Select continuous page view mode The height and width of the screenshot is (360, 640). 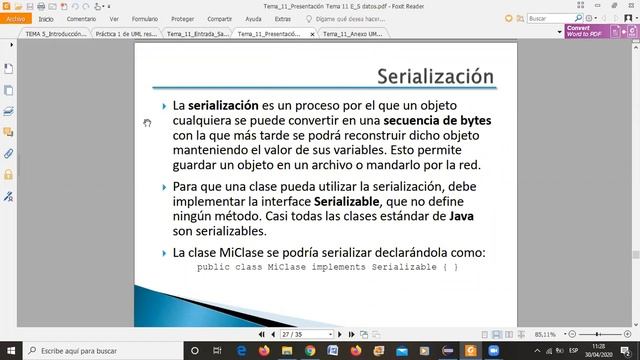(x=496, y=334)
